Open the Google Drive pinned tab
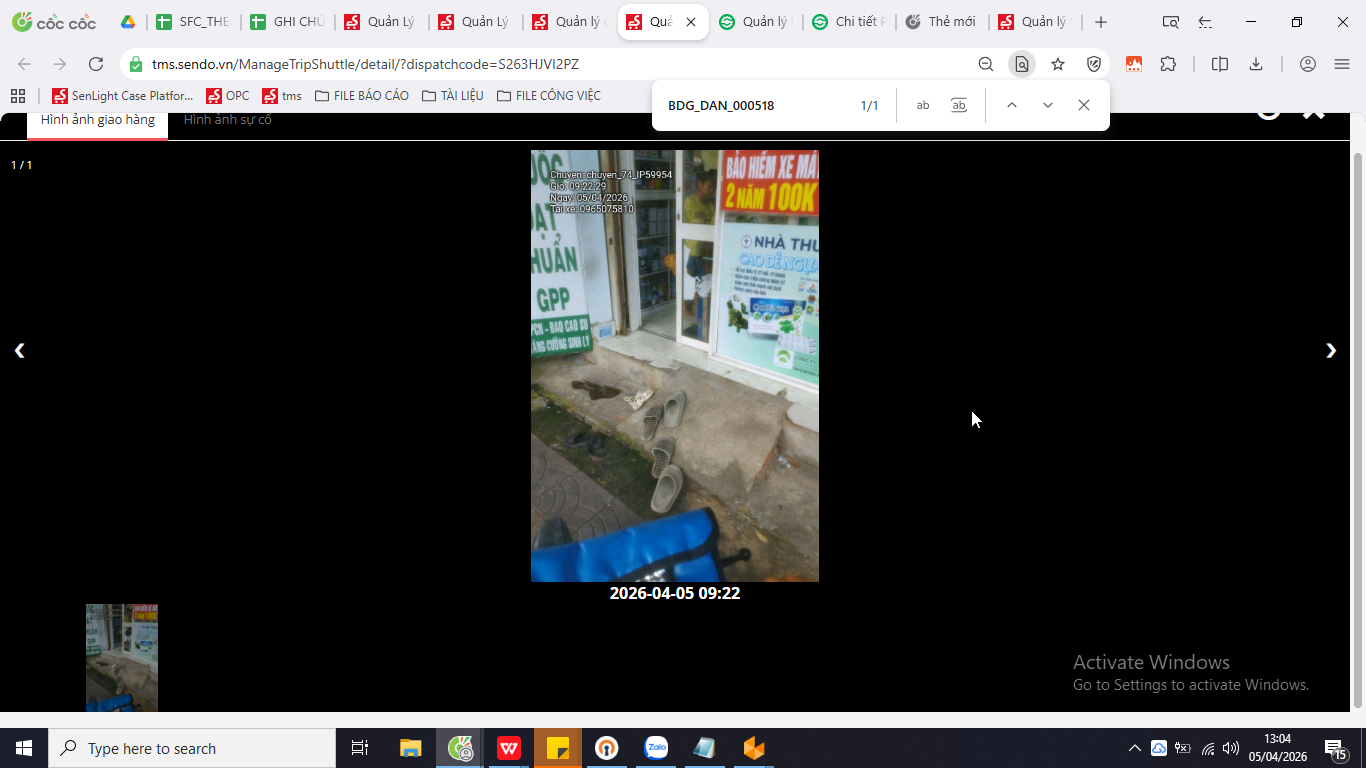This screenshot has height=768, width=1366. click(x=128, y=22)
